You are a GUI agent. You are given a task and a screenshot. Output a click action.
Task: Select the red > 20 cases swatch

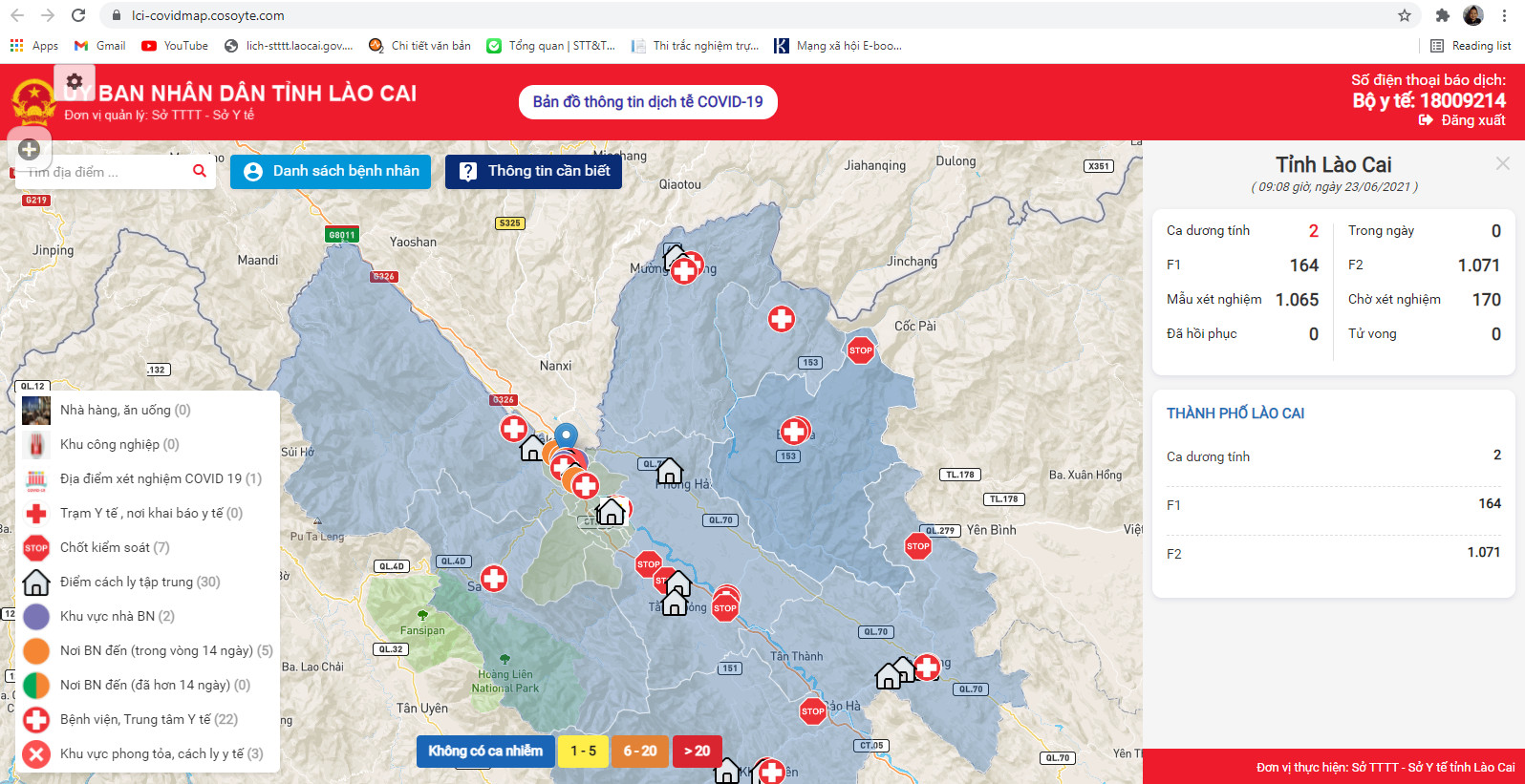697,751
